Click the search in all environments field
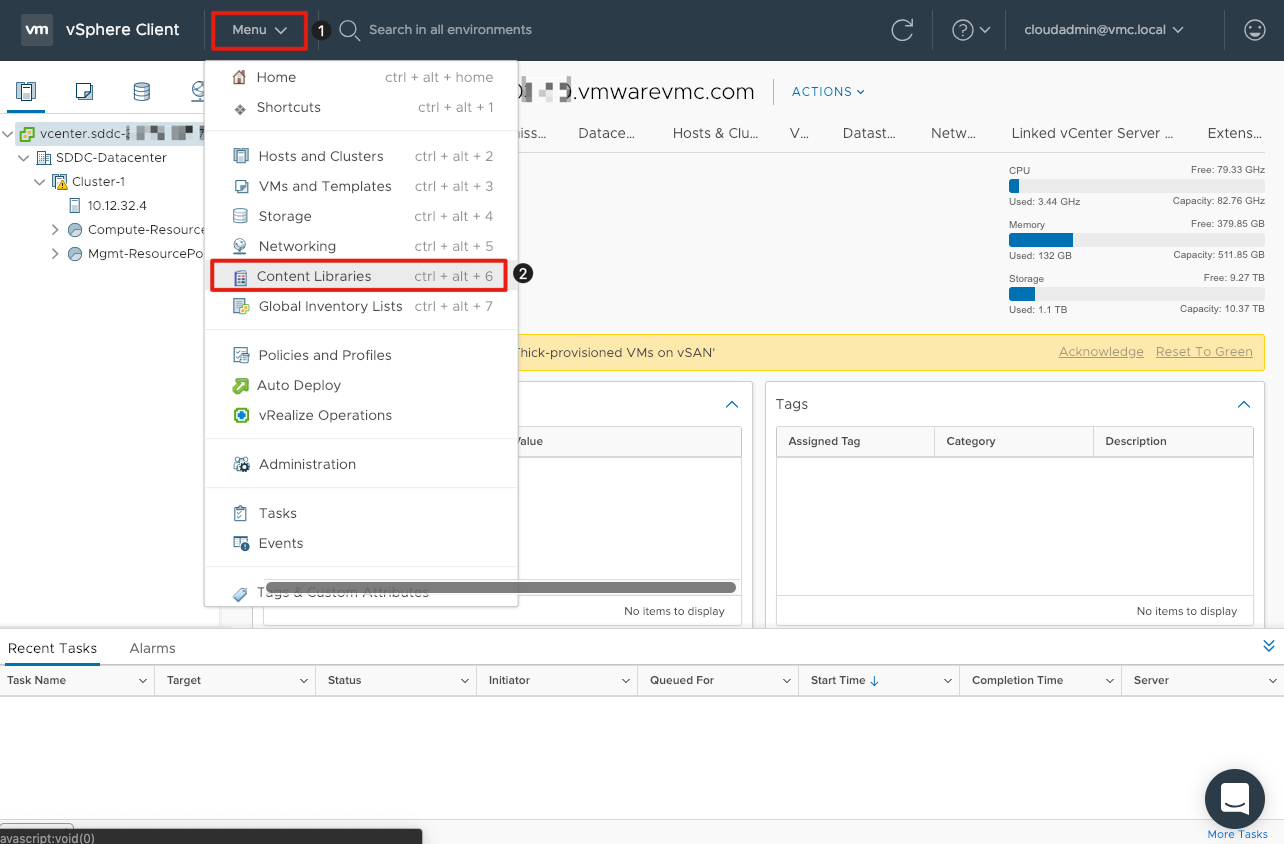 pos(450,30)
